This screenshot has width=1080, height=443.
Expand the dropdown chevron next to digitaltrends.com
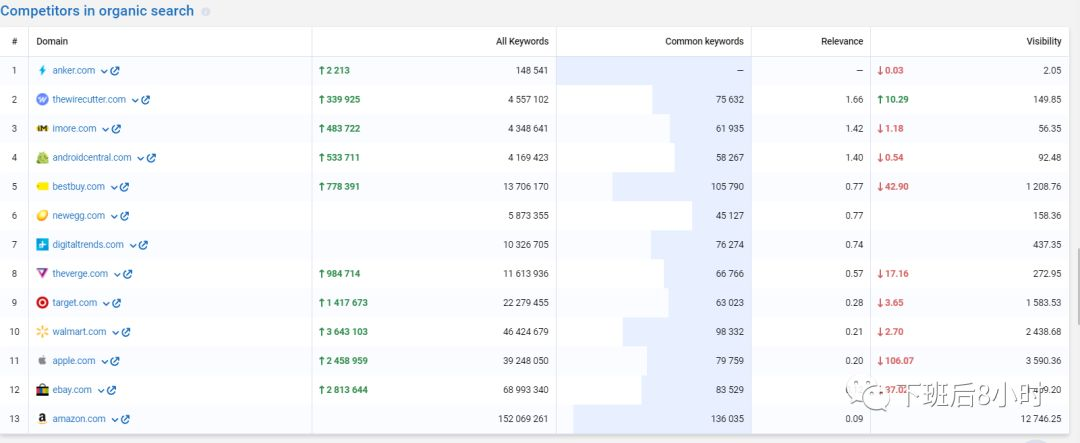click(132, 245)
